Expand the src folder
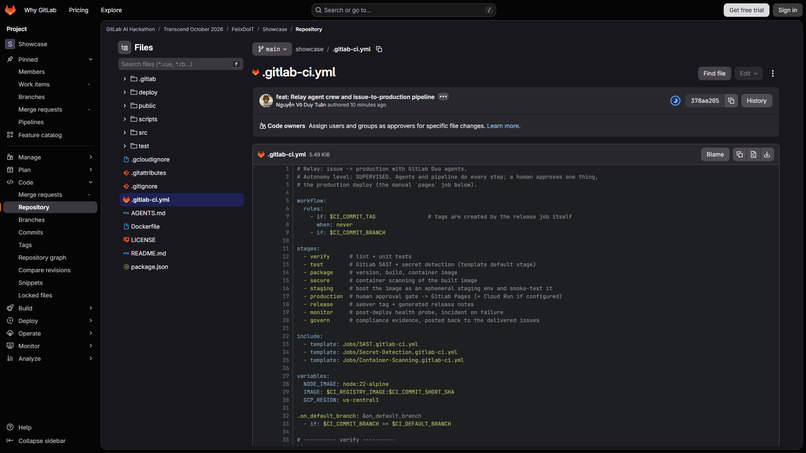 [124, 133]
